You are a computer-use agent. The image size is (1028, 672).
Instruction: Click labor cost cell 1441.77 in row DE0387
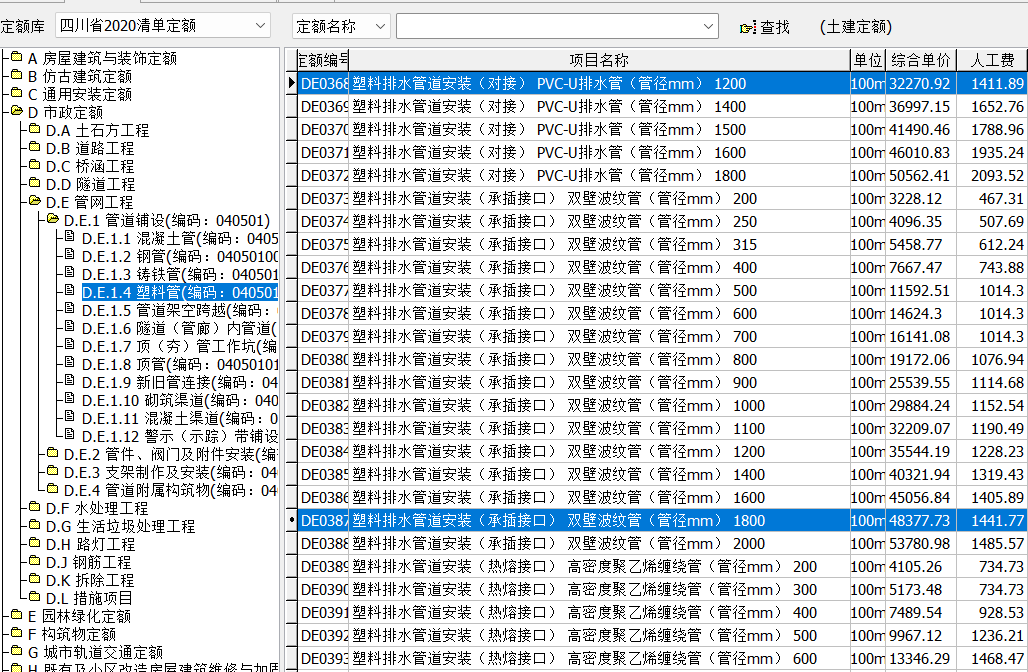992,521
